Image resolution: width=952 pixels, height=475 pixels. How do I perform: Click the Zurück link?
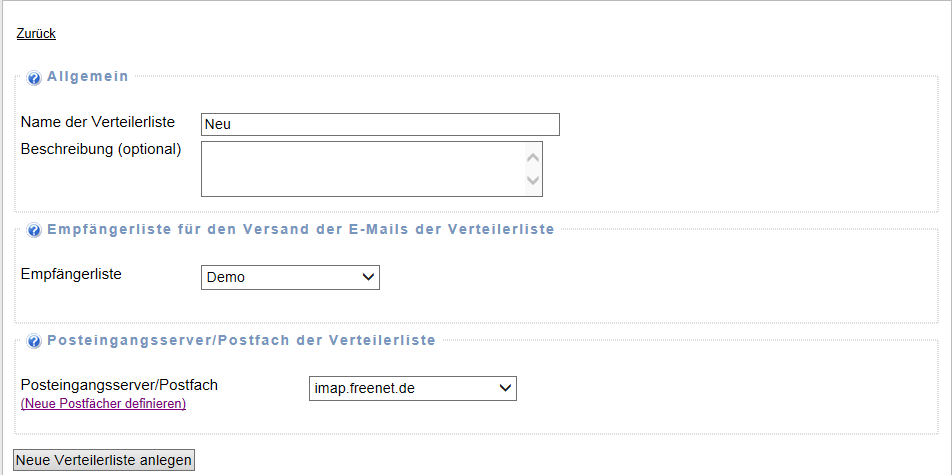click(x=36, y=33)
